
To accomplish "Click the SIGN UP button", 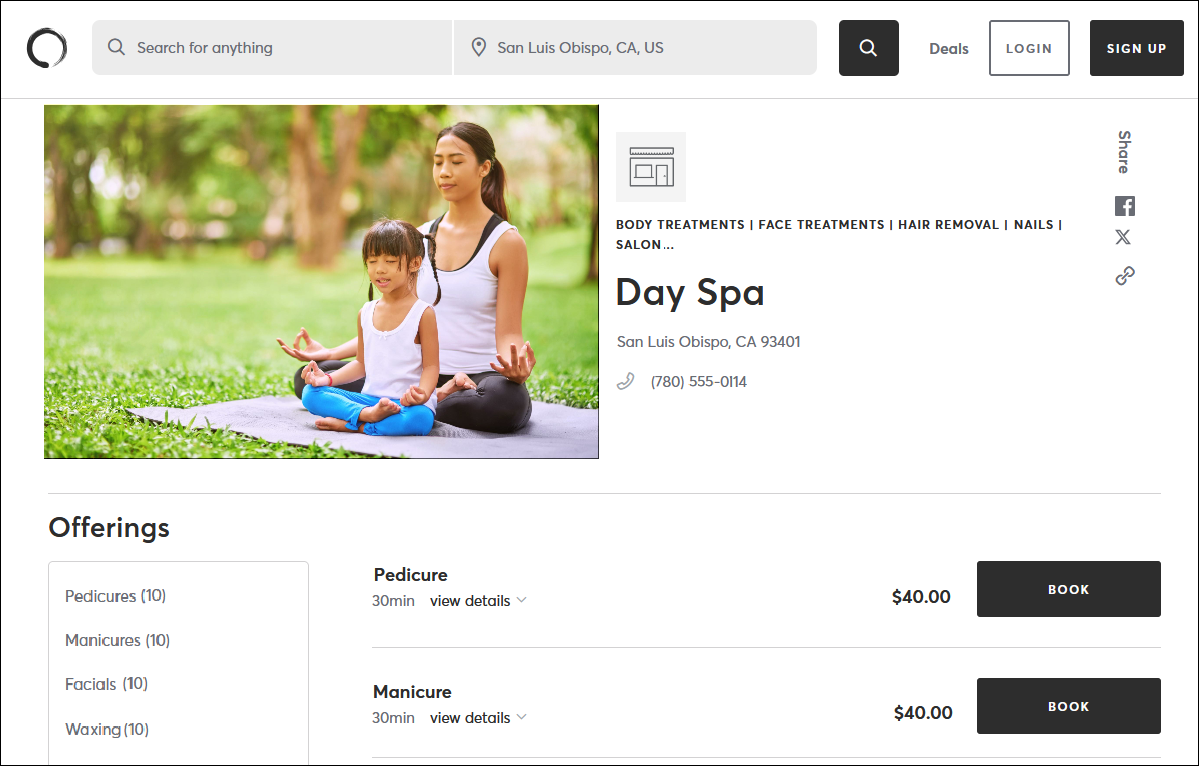I will pos(1136,47).
